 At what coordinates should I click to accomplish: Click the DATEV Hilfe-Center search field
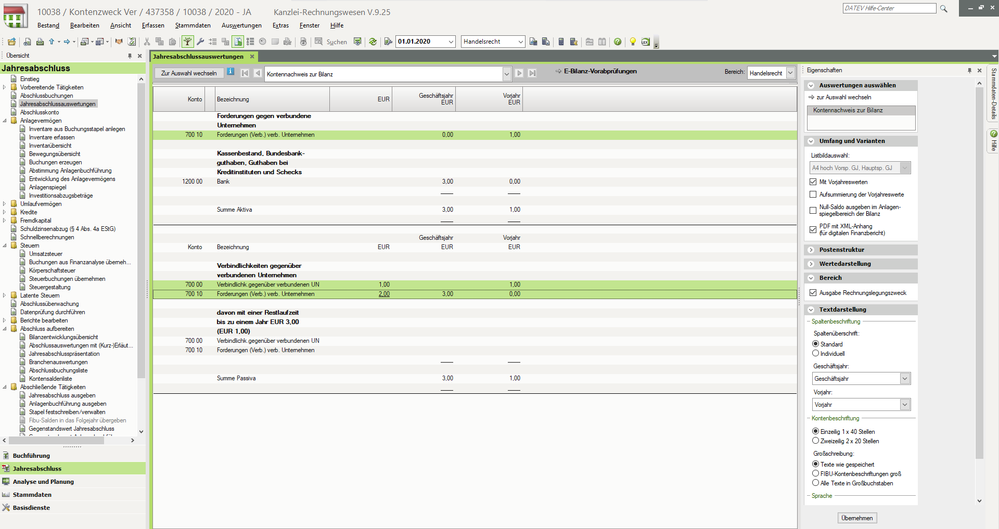point(889,8)
